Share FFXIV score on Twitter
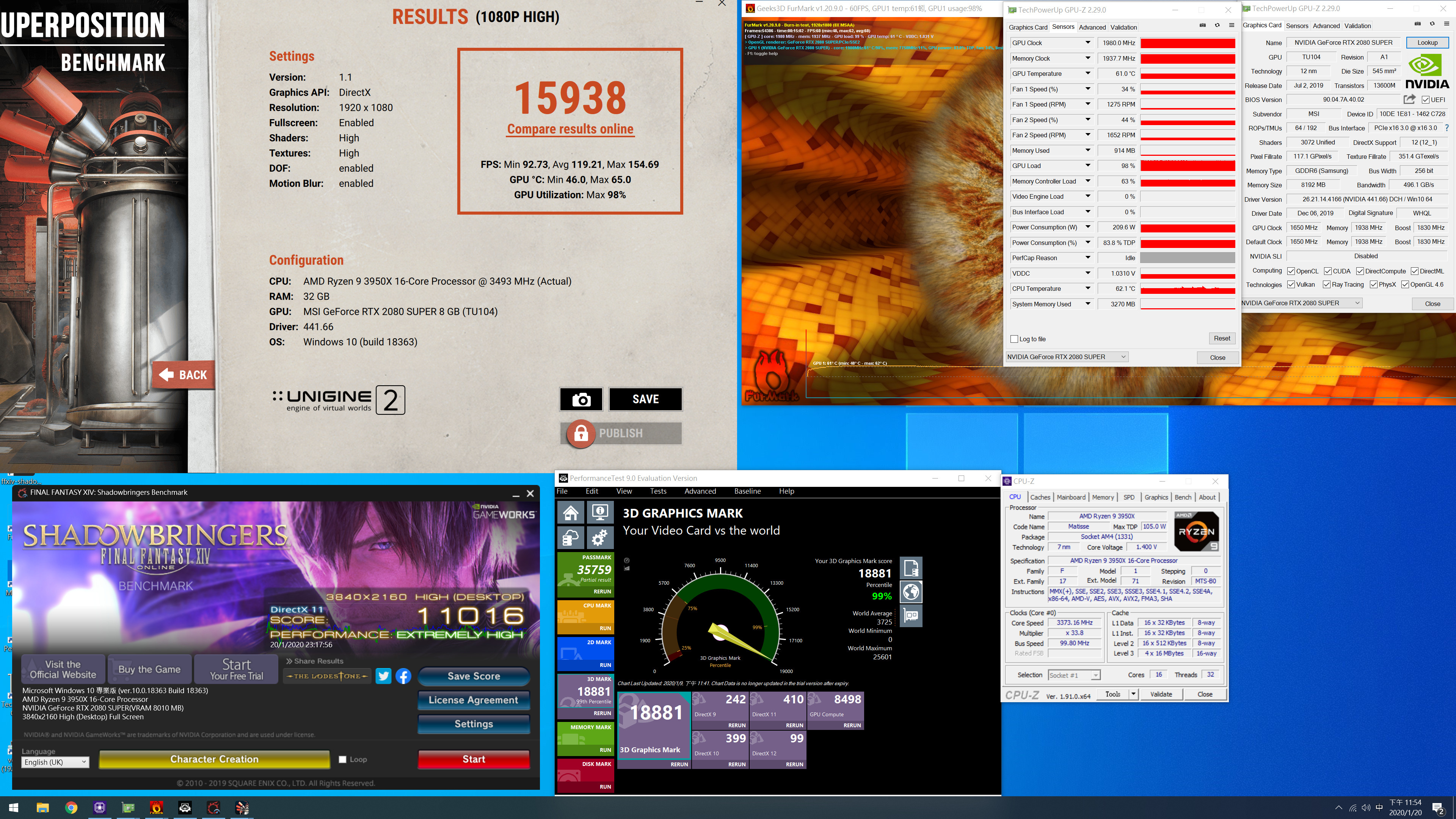The height and width of the screenshot is (819, 1456). [383, 676]
